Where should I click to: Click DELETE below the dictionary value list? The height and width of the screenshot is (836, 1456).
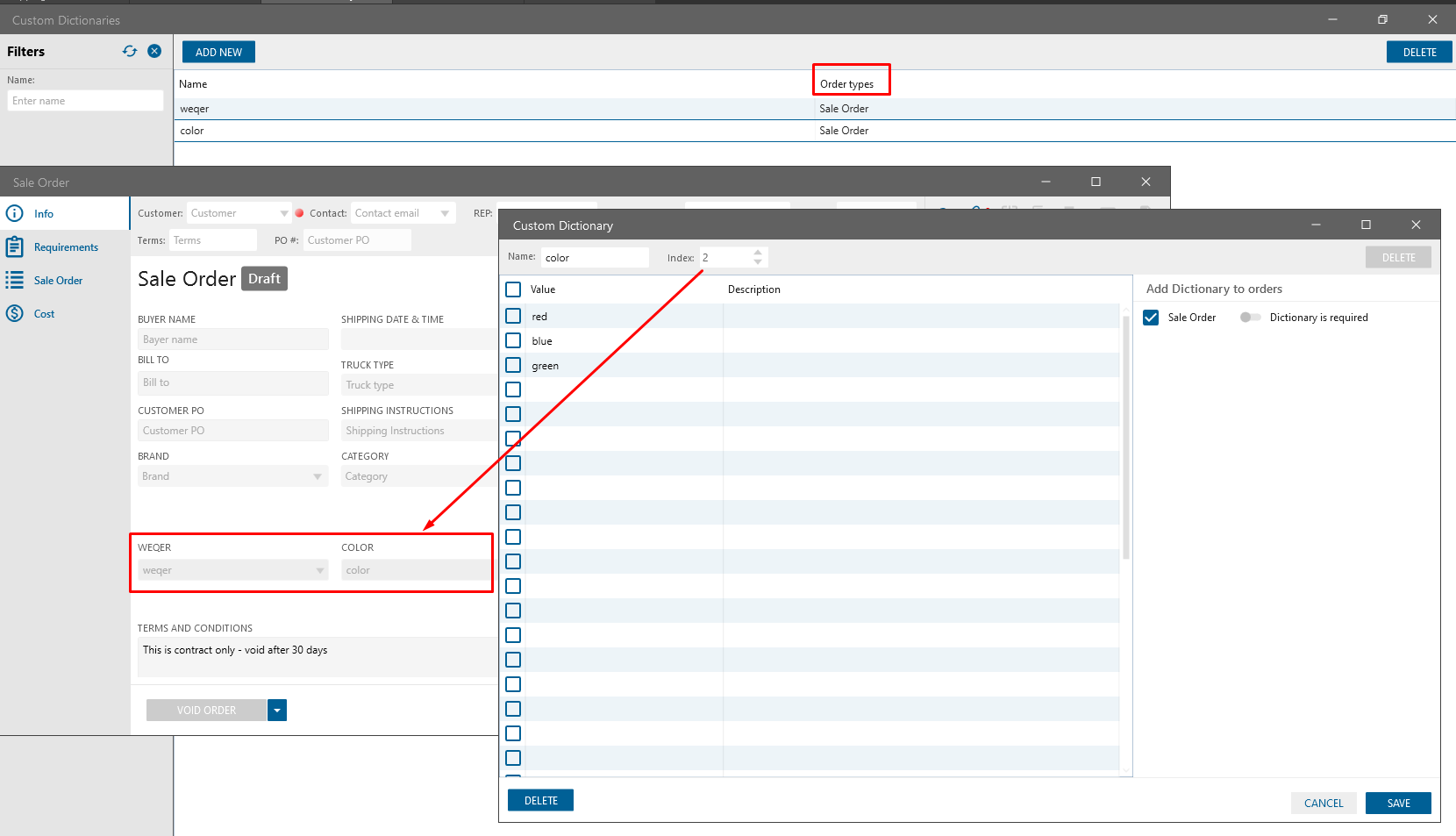tap(540, 800)
